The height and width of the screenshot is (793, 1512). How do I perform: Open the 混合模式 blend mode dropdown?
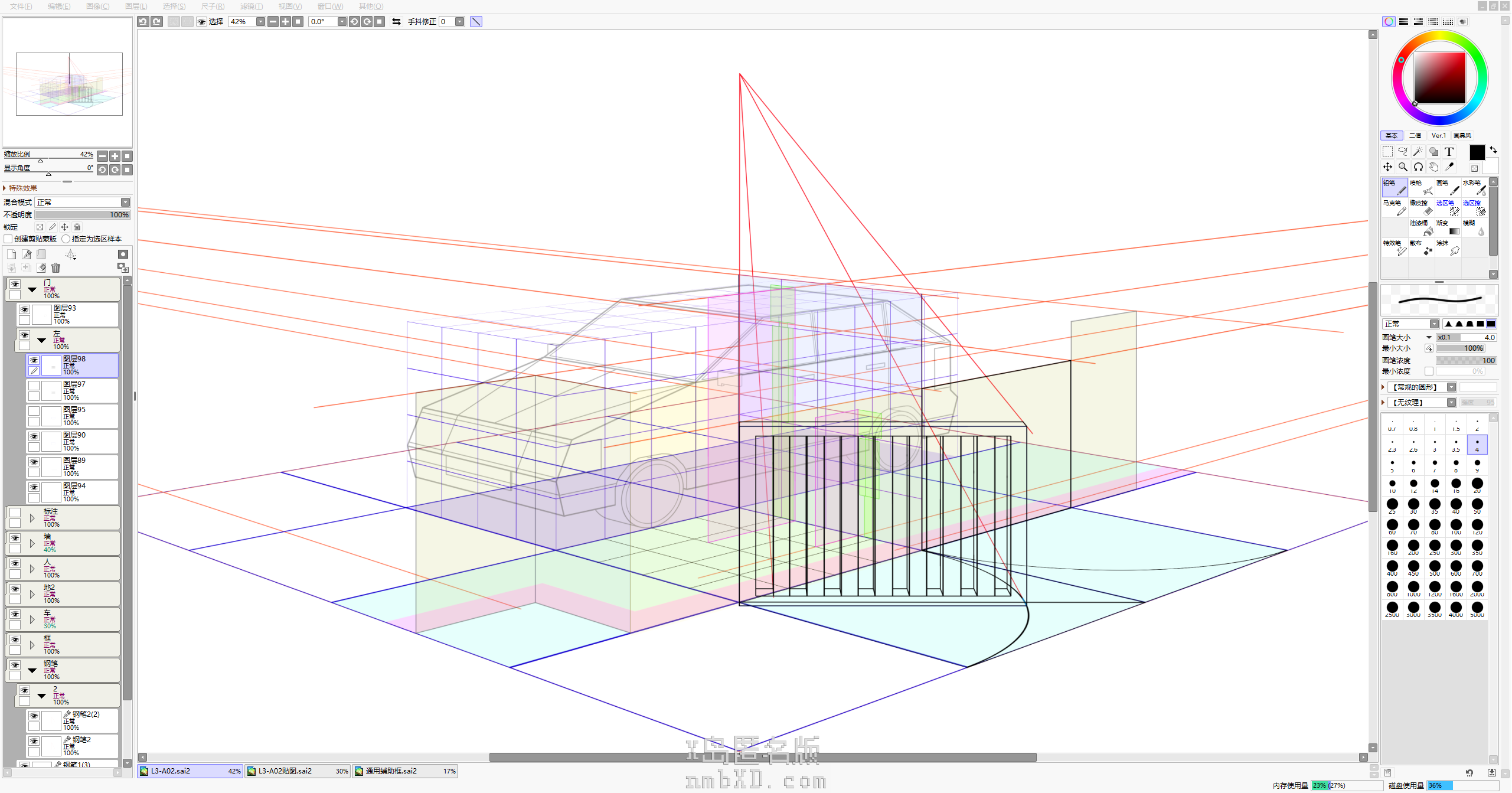125,203
